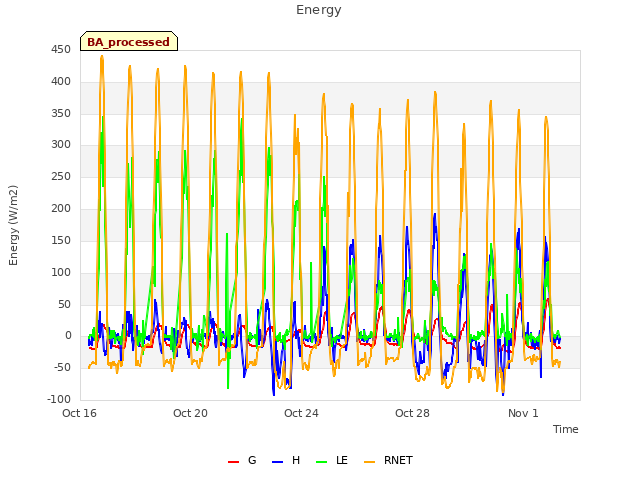This screenshot has height=480, width=640.
Task: Click the blue H legend swatch
Action: click(x=278, y=462)
